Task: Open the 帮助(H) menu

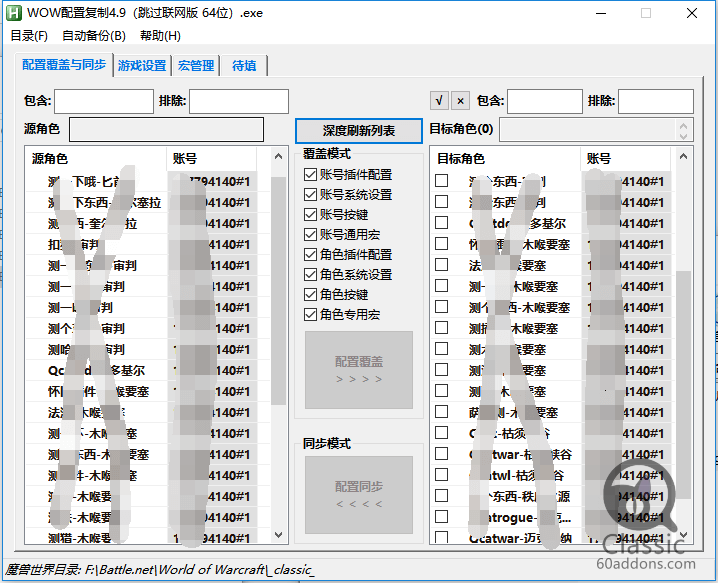Action: [160, 36]
